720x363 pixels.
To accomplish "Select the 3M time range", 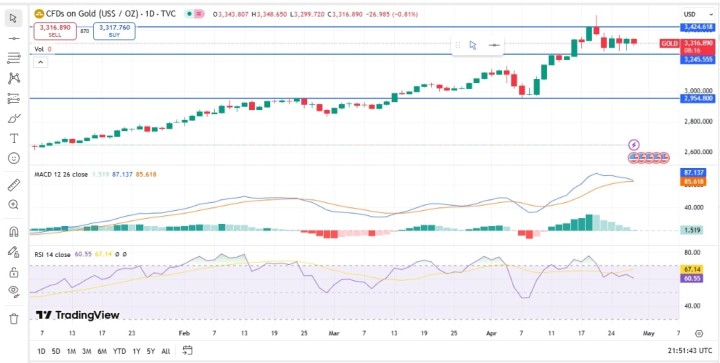I will point(86,351).
